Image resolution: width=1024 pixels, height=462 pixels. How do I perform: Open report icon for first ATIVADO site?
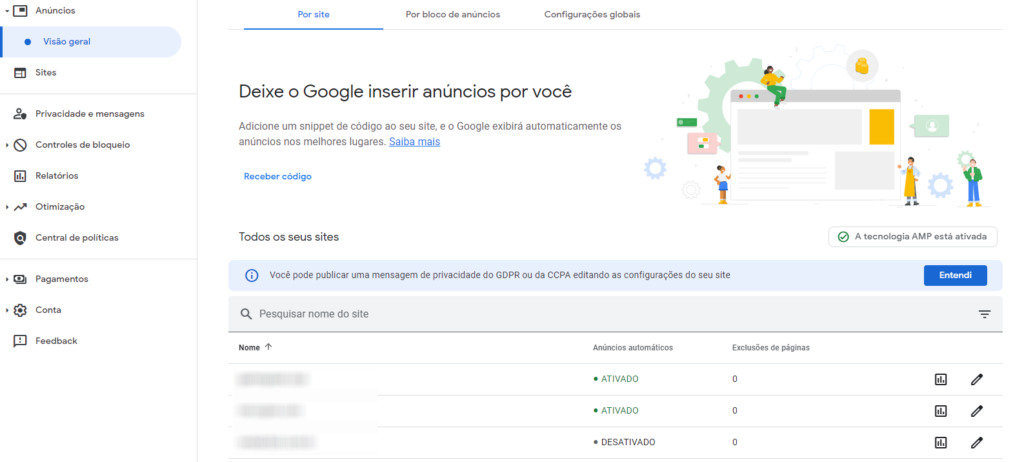(x=940, y=380)
